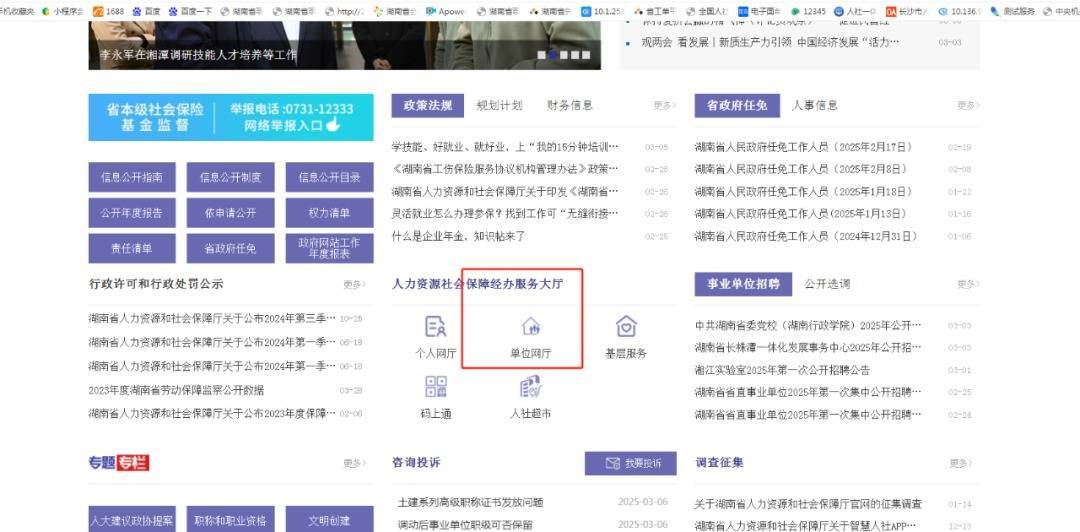Click the 权力清单 button

[x=329, y=213]
